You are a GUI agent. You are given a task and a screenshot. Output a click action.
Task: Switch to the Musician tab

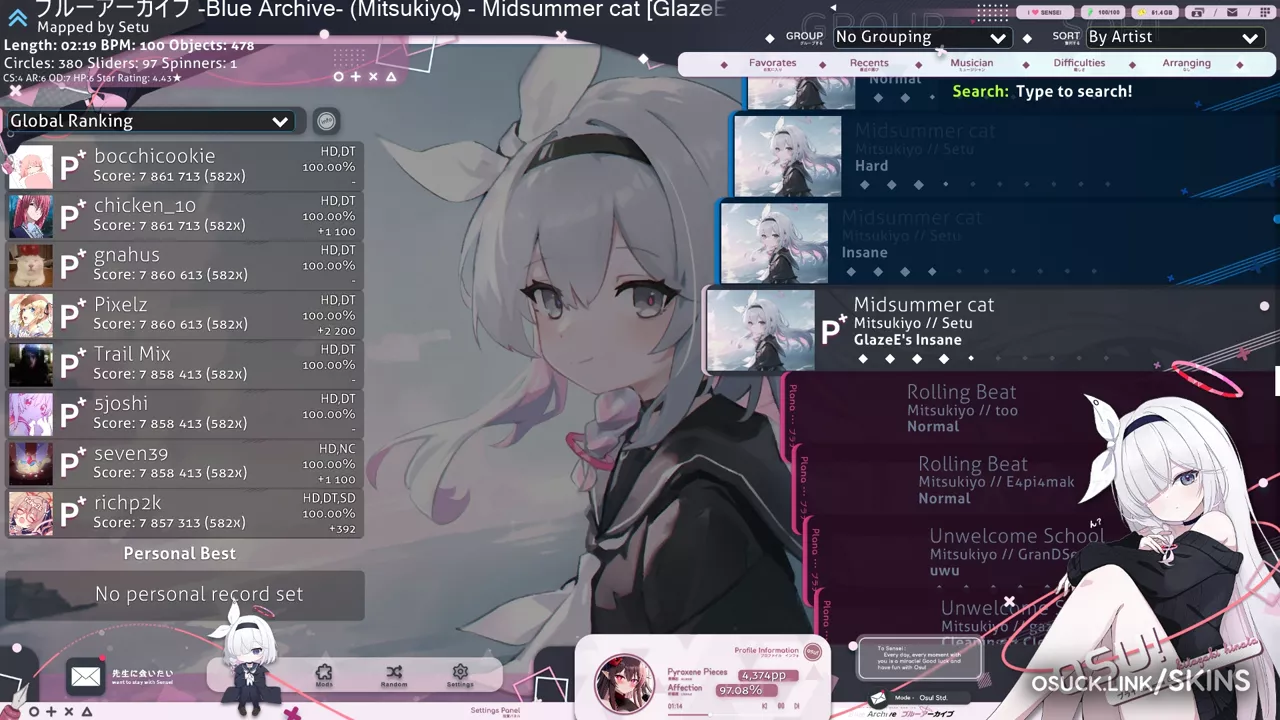tap(972, 64)
